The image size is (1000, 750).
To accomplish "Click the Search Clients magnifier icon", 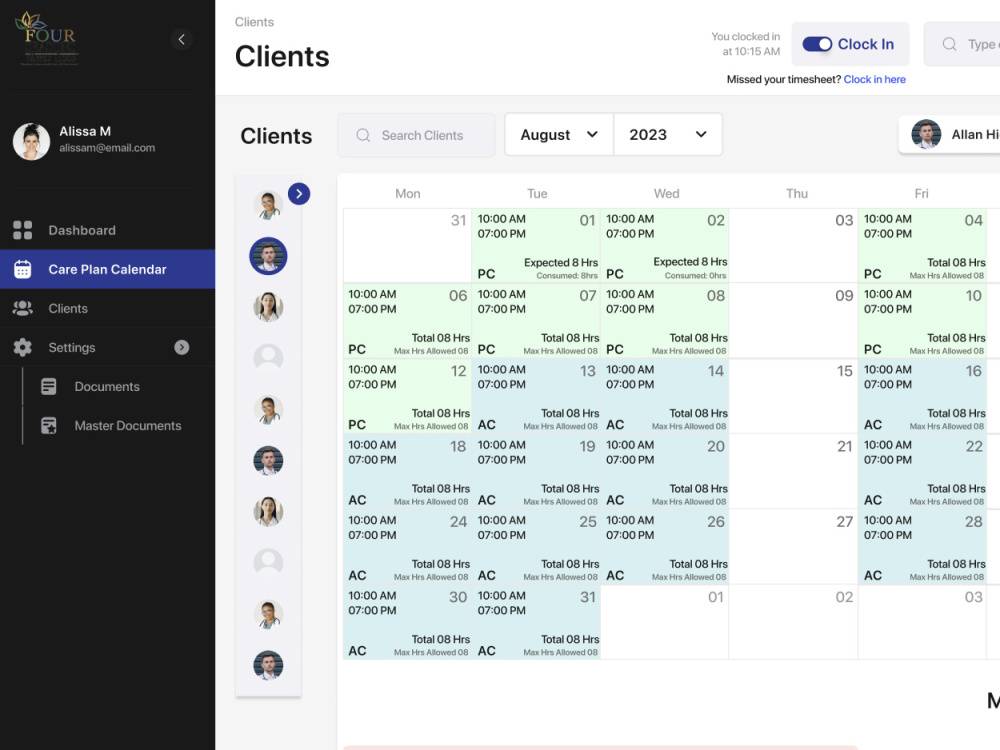I will pos(363,135).
